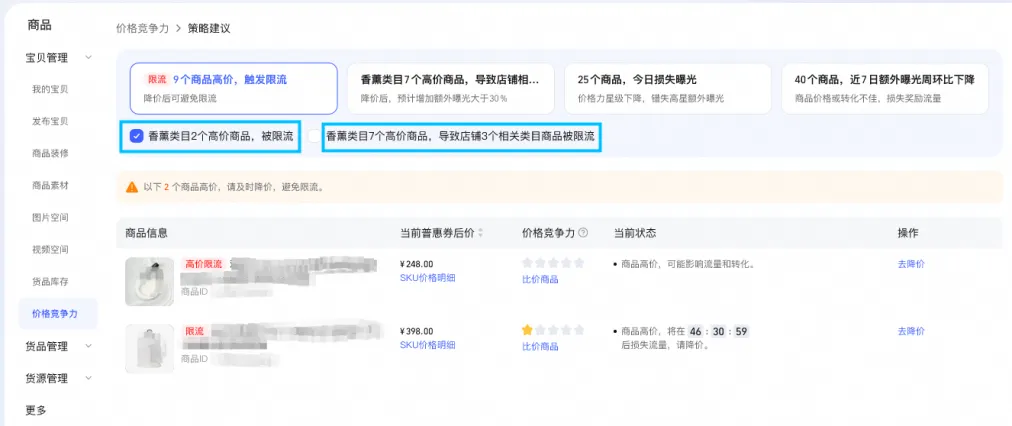Screen dimensions: 1012x426
Task: Expand the 货源管理 section chevron
Action: click(x=88, y=378)
